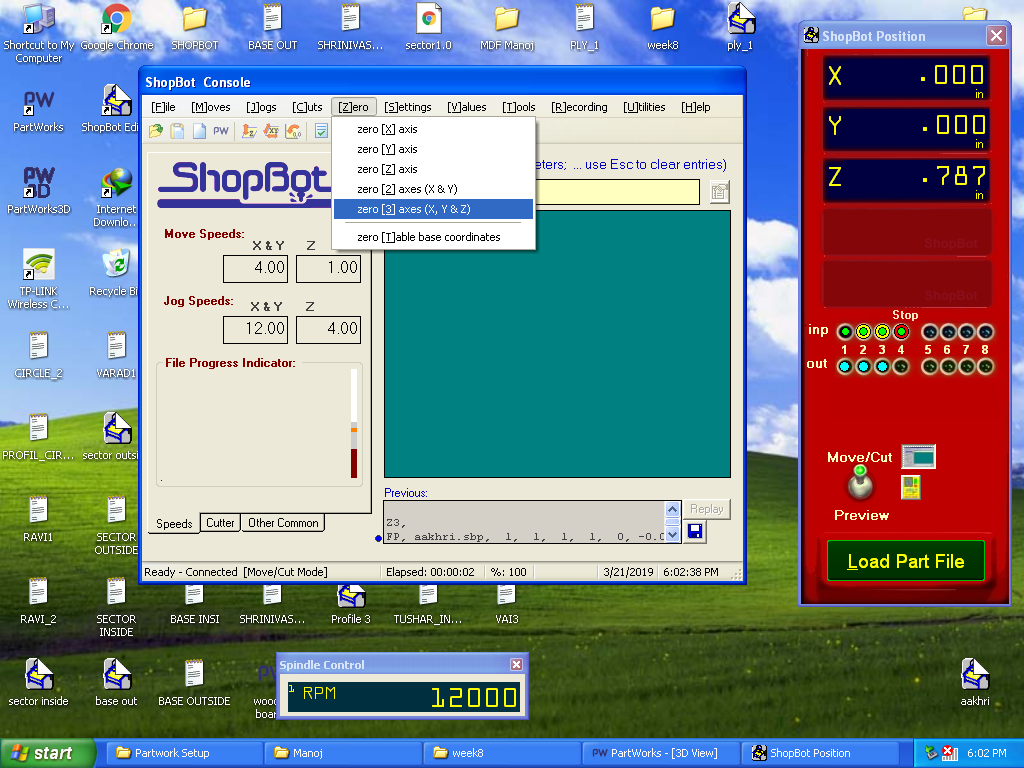Viewport: 1024px width, 768px height.
Task: Open PartWorks3D desktop shortcut
Action: click(39, 190)
